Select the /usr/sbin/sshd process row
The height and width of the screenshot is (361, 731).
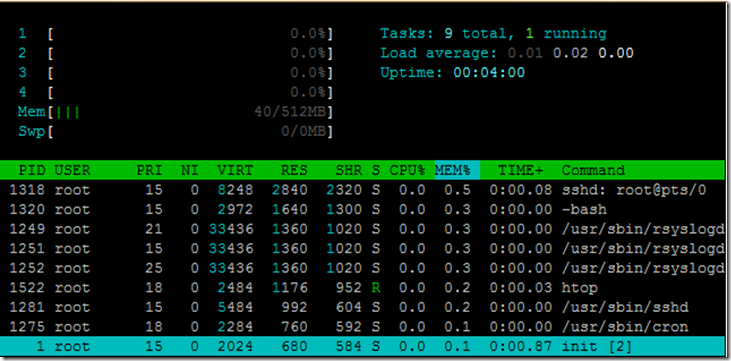click(x=363, y=307)
